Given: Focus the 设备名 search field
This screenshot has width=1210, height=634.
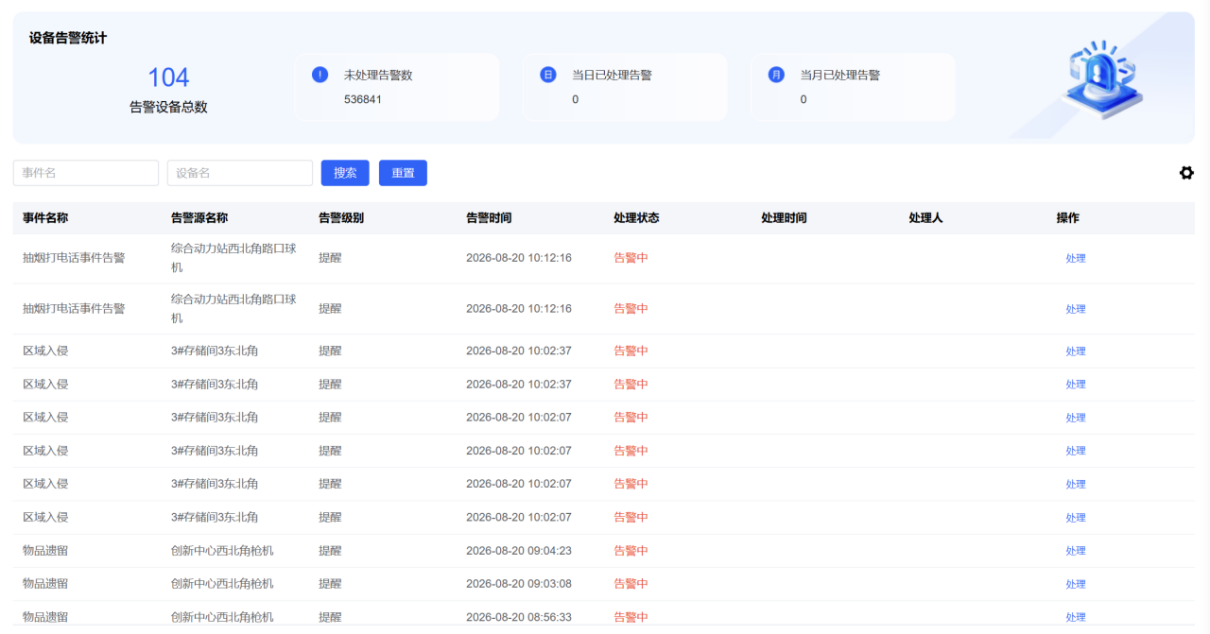Looking at the screenshot, I should [x=240, y=173].
